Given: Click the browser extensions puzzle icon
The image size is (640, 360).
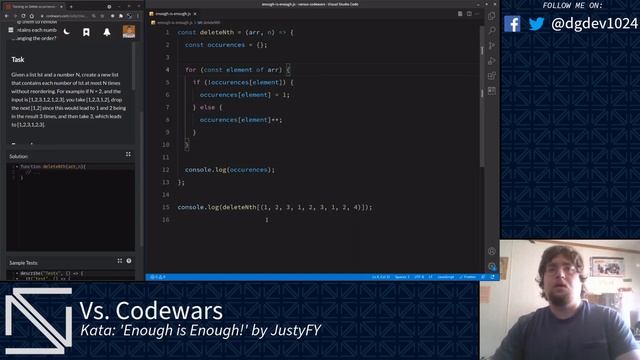Looking at the screenshot, I should pos(121,16).
